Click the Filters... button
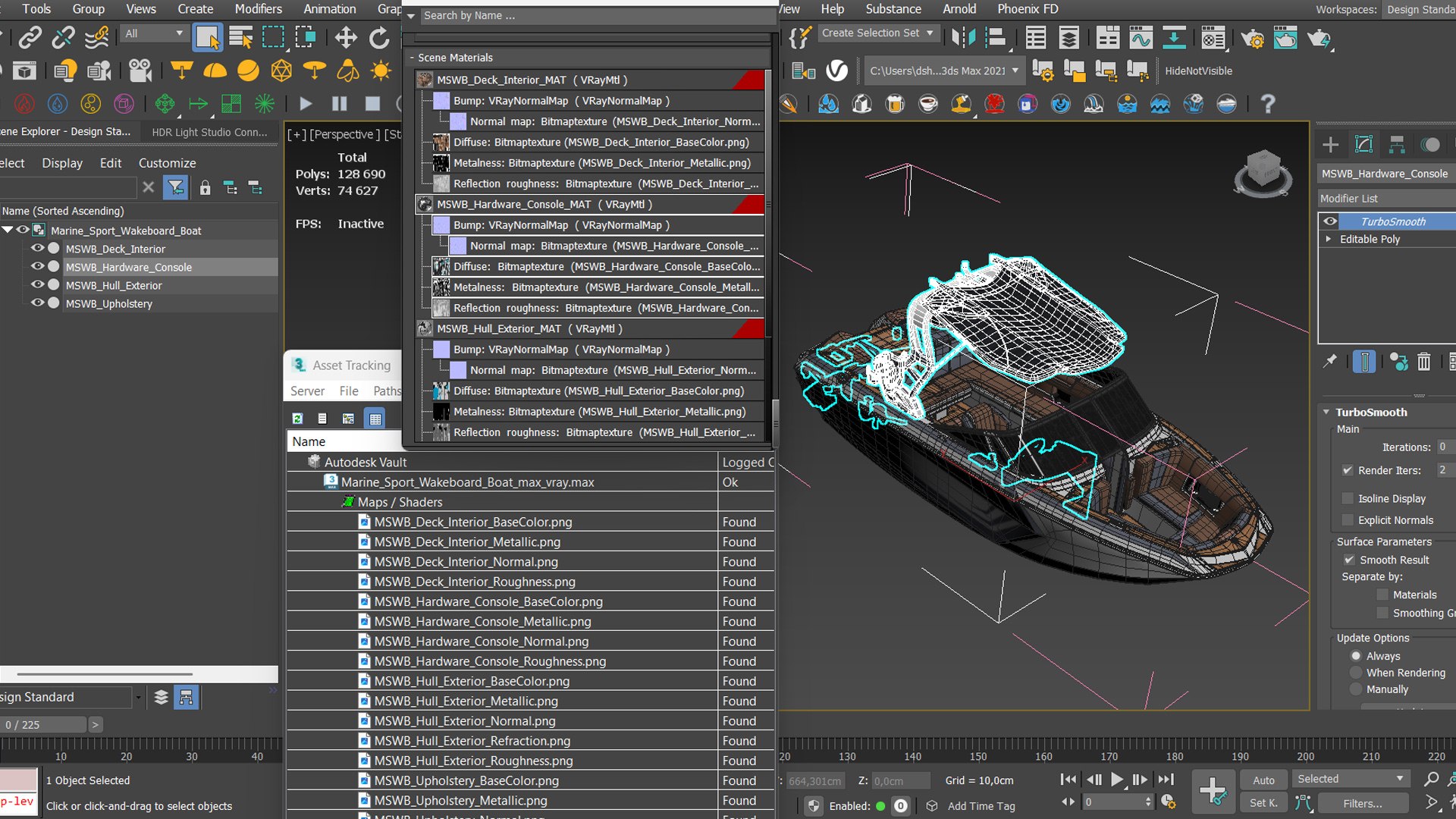 [x=1363, y=803]
